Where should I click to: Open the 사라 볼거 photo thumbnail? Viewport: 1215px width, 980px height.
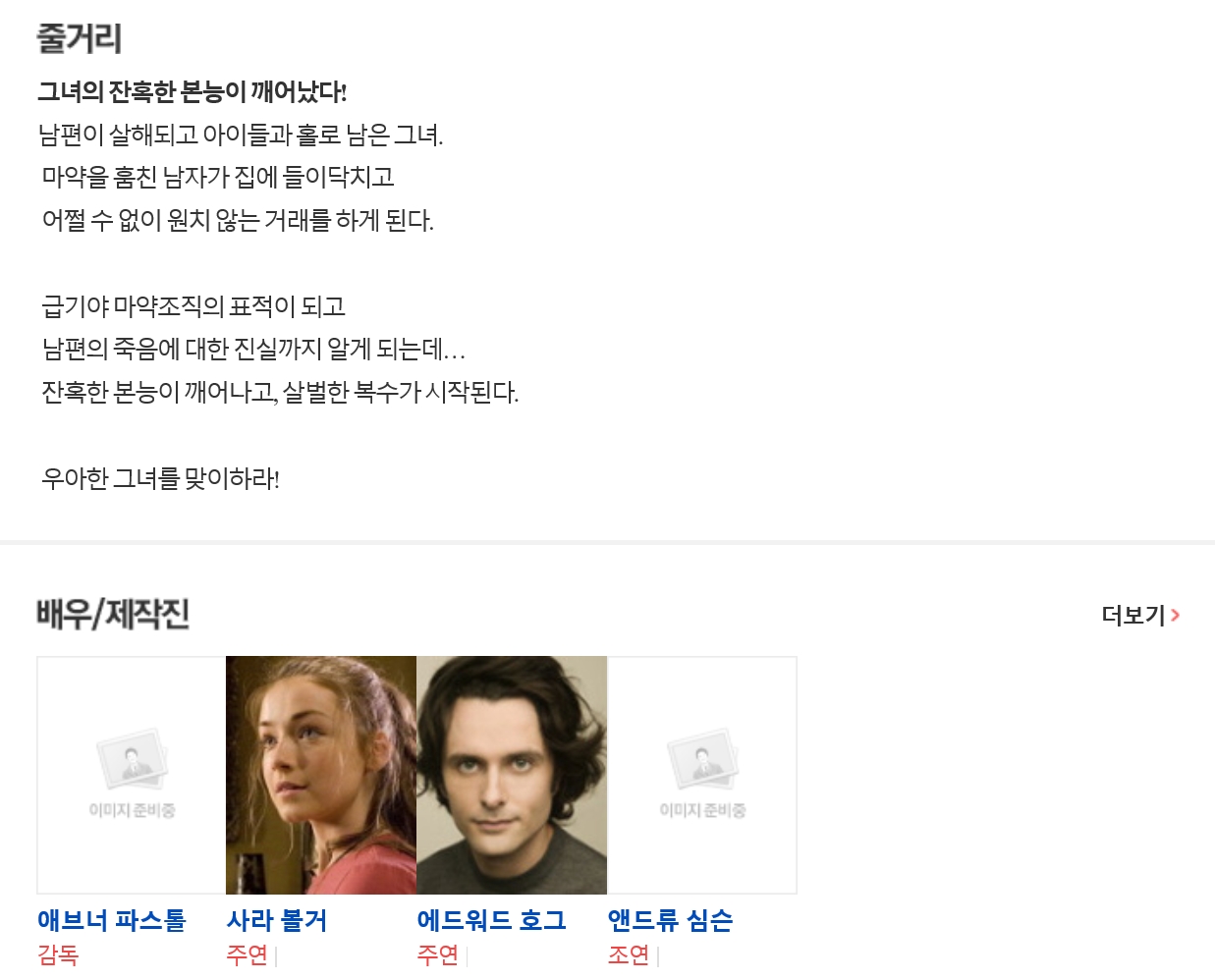[x=321, y=775]
